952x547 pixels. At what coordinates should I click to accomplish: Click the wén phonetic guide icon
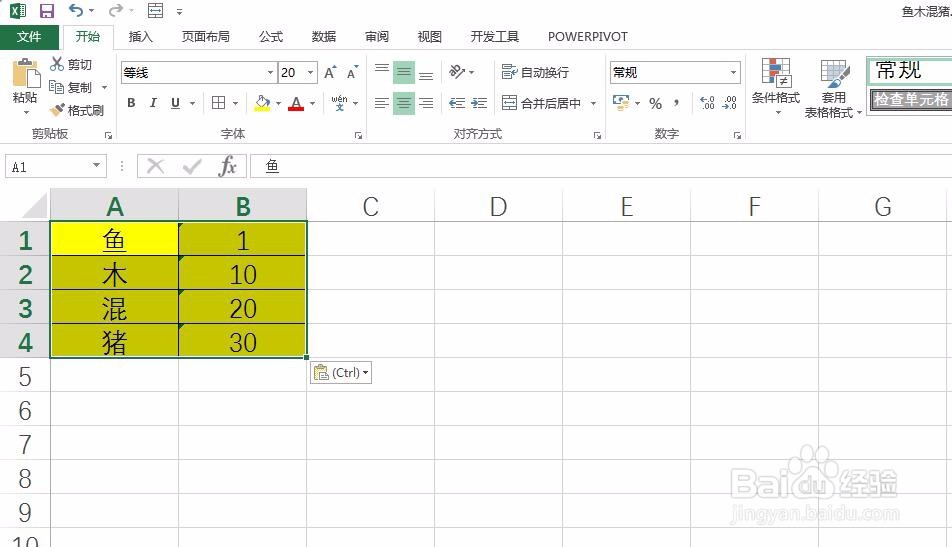tap(339, 103)
